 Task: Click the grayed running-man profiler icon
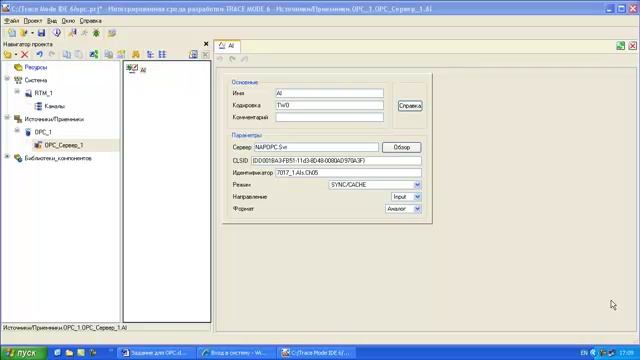click(84, 33)
